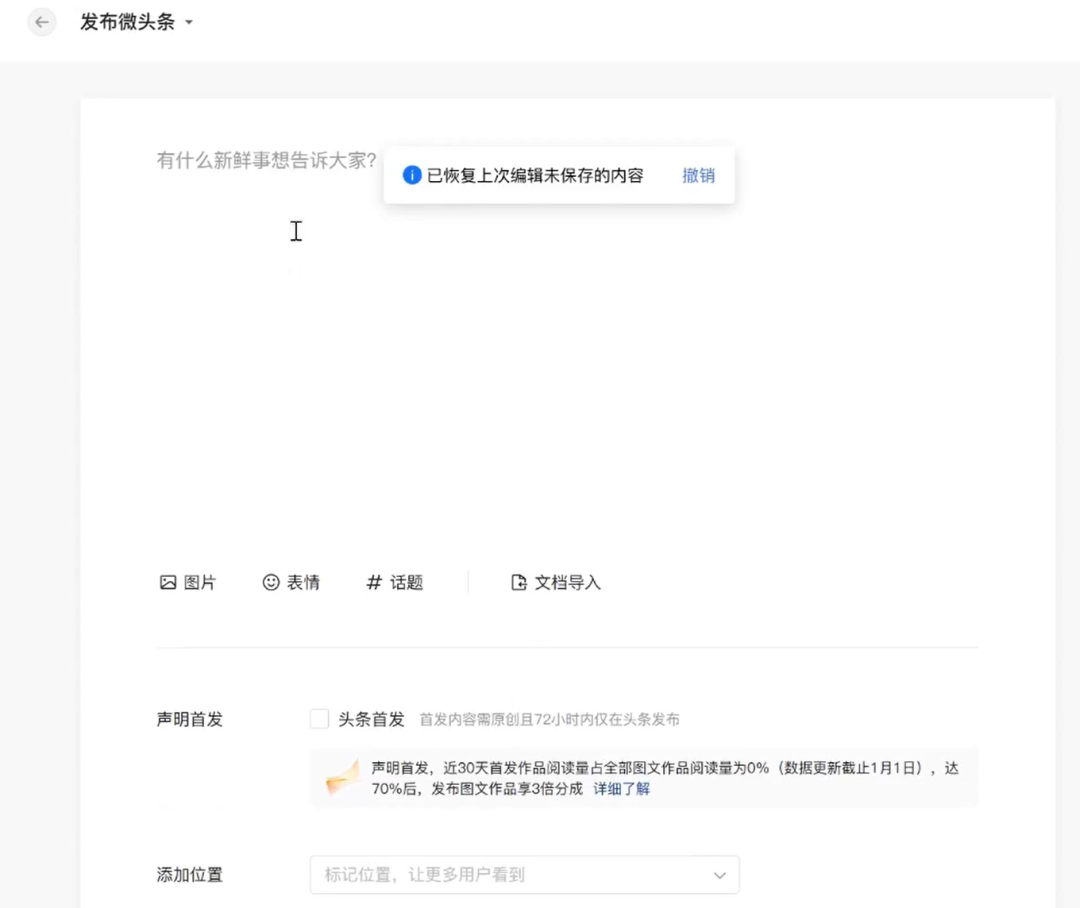Choose the 话题 toolbar label
Viewport: 1080px width, 908px height.
tap(407, 582)
